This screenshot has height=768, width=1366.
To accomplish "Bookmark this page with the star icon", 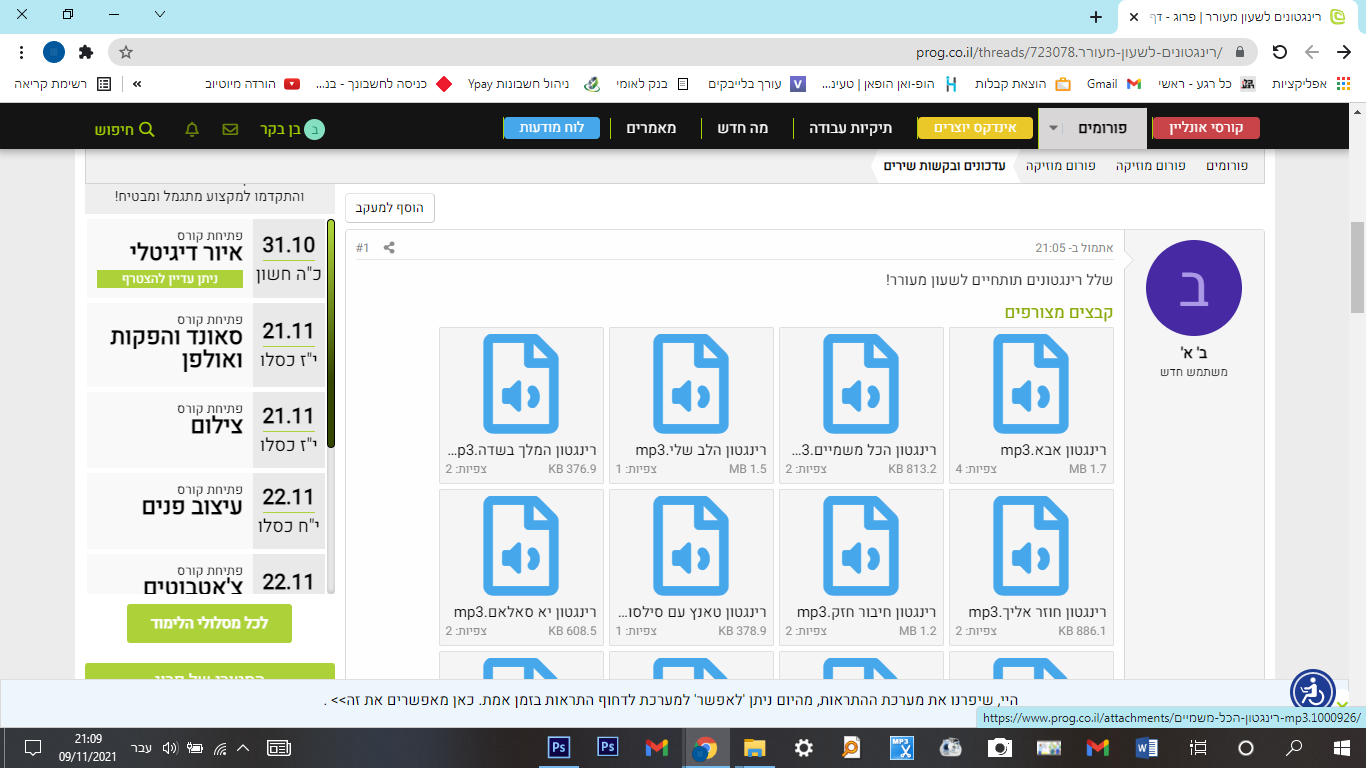I will point(125,52).
